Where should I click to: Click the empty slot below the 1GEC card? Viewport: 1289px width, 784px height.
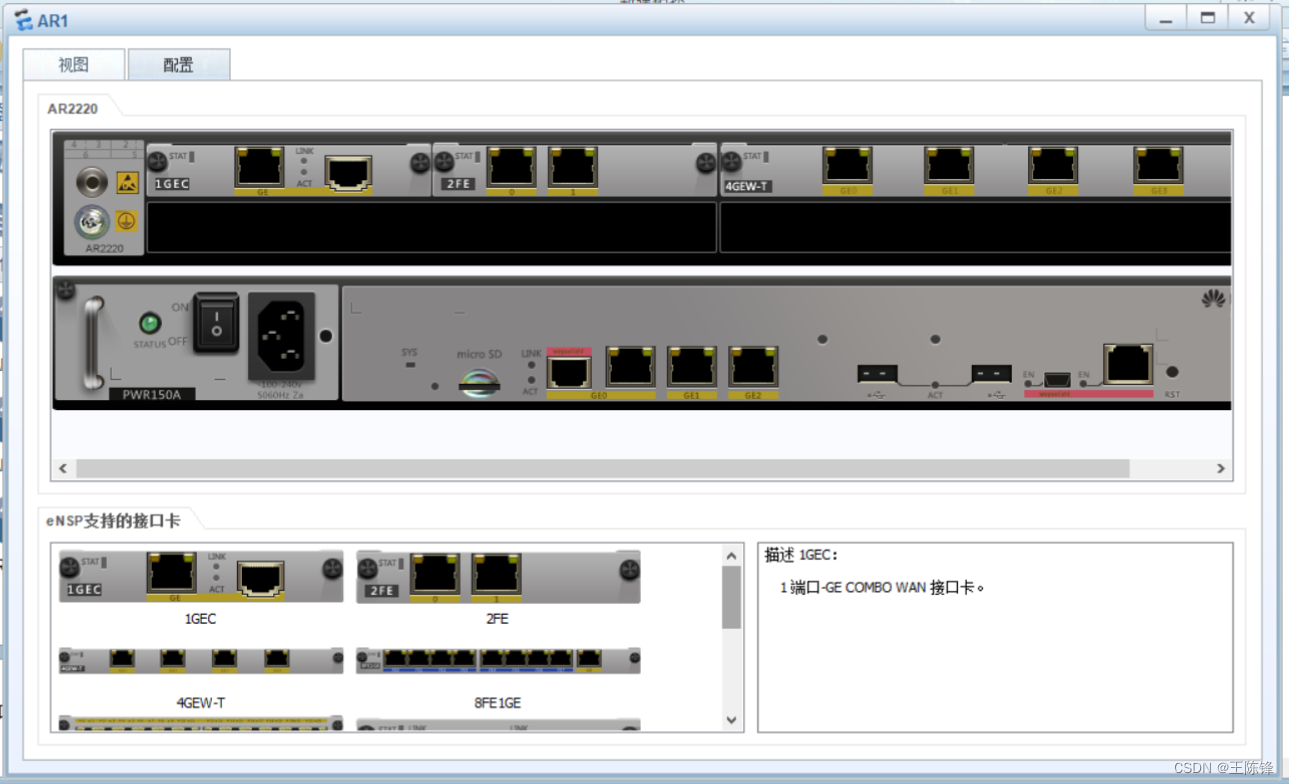coord(432,227)
